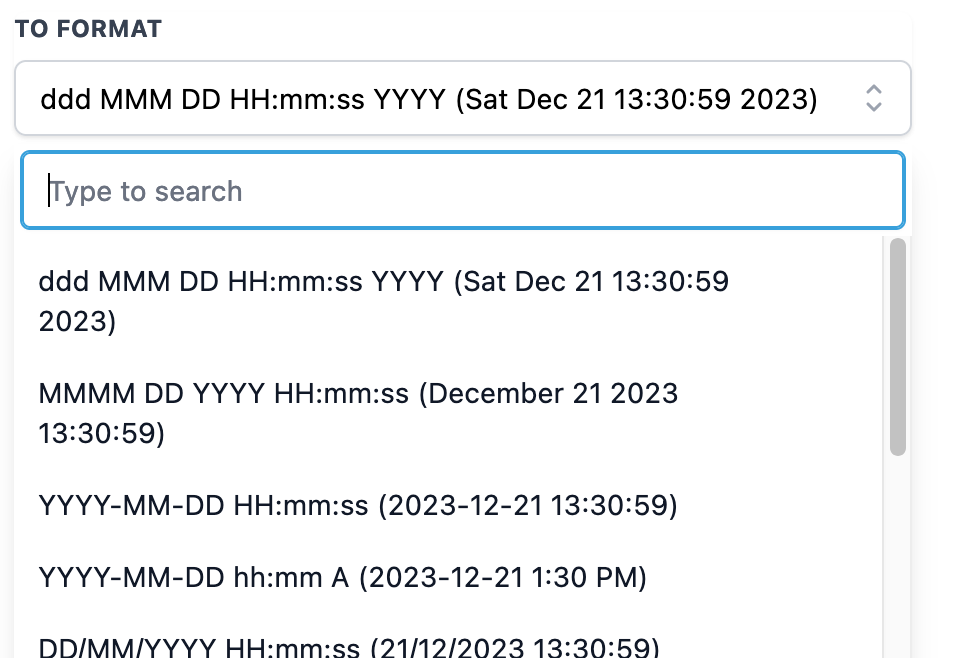This screenshot has height=658, width=956.
Task: Click the up-down chevron icon in format selector
Action: pyautogui.click(x=874, y=98)
